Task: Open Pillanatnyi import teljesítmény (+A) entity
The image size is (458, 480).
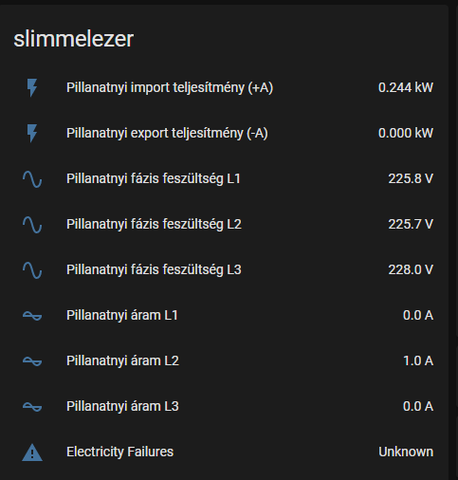Action: [x=170, y=88]
